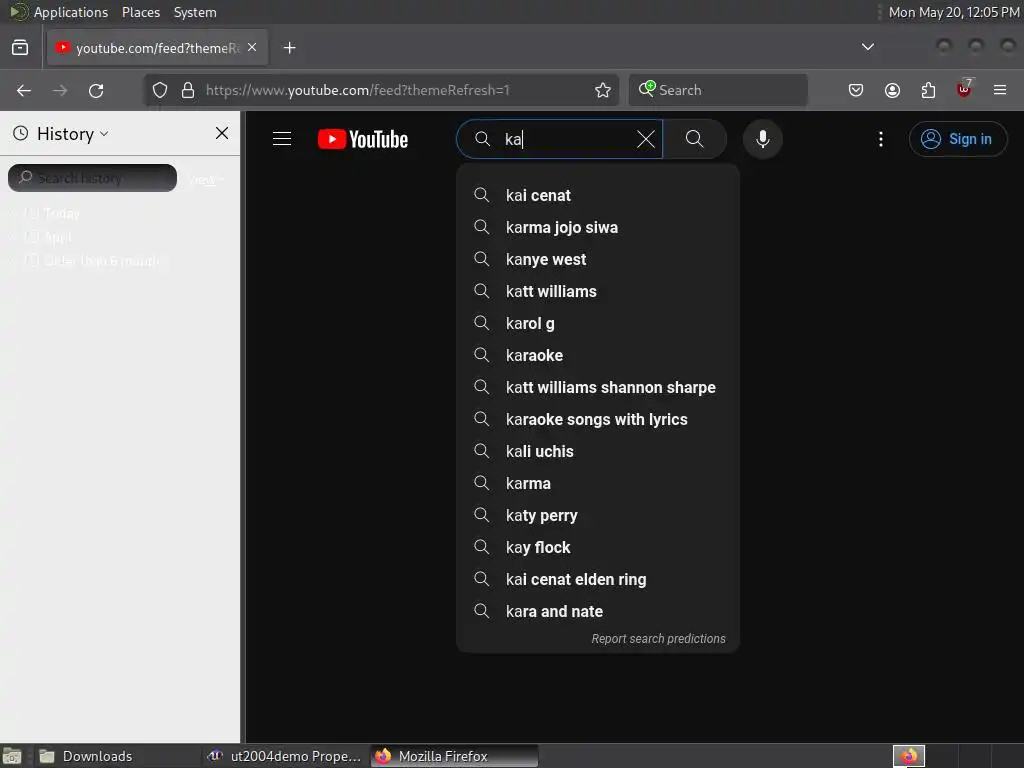Reload the current page
This screenshot has height=768, width=1024.
pyautogui.click(x=96, y=90)
